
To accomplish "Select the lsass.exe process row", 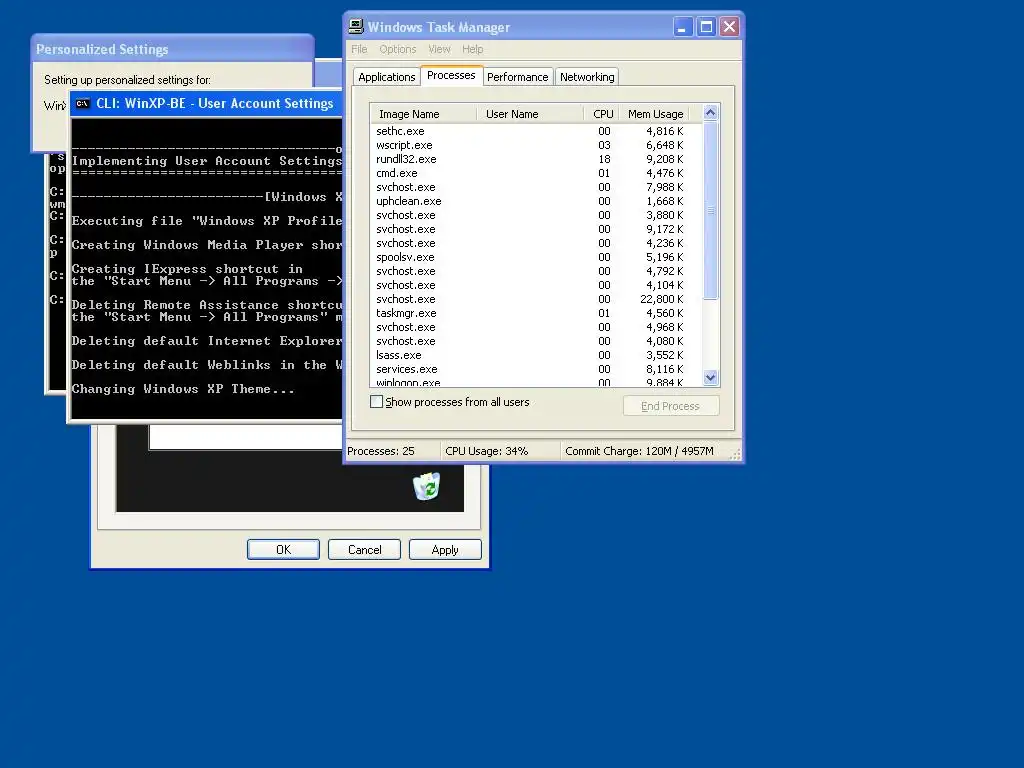I will [x=536, y=355].
